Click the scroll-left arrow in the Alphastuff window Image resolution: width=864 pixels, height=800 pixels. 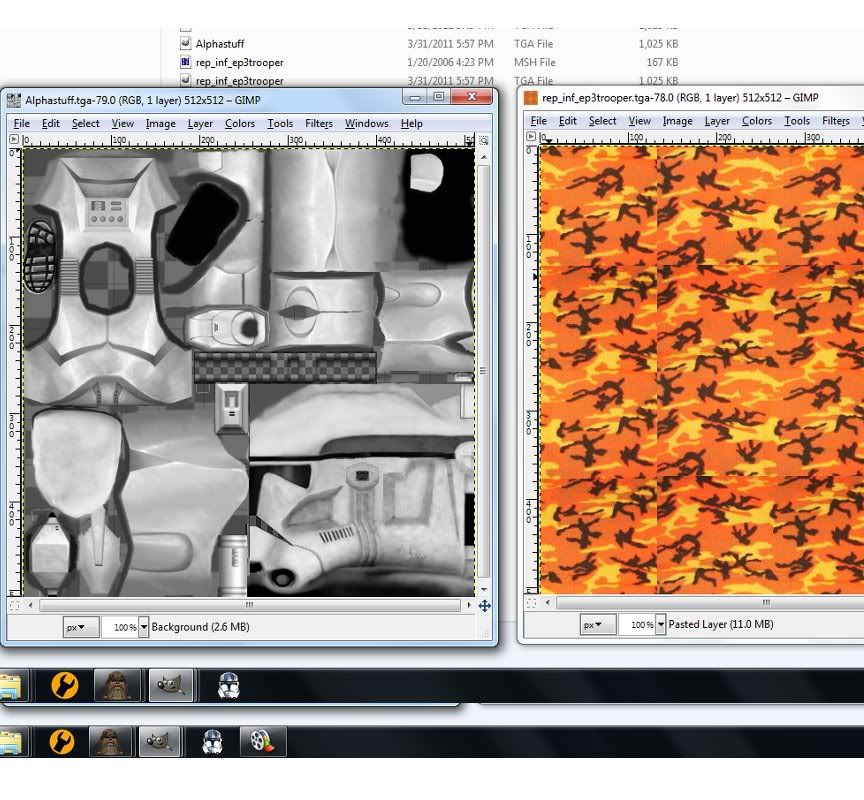30,605
